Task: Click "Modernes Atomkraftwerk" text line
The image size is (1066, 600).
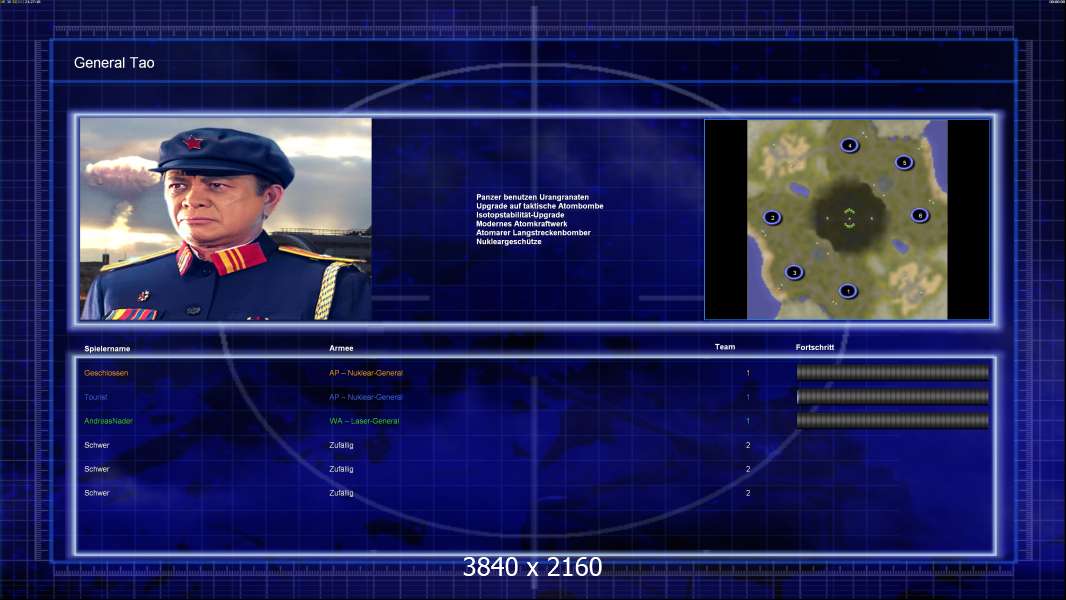Action: pyautogui.click(x=521, y=224)
